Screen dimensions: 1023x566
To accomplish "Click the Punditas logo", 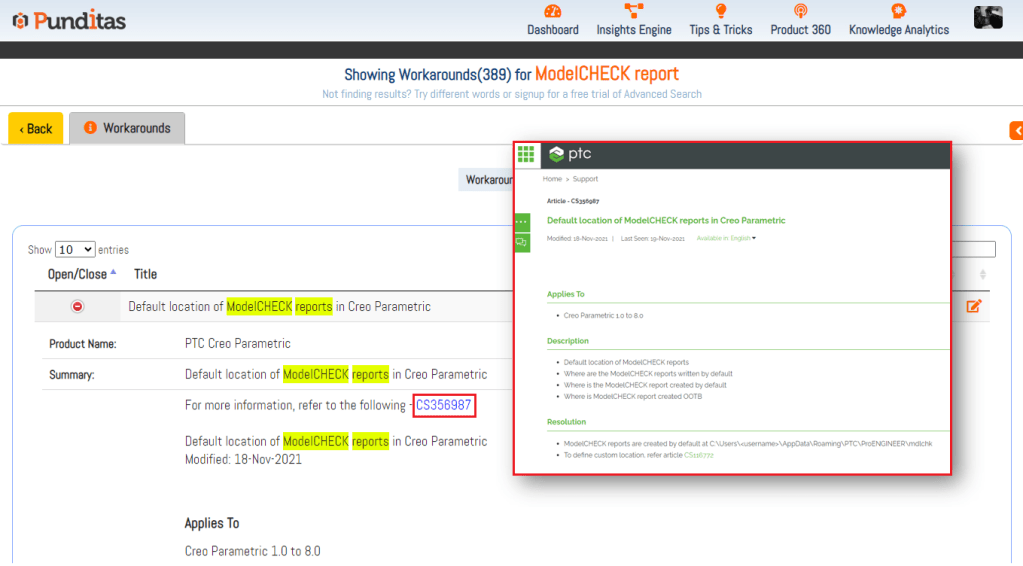I will pos(69,20).
